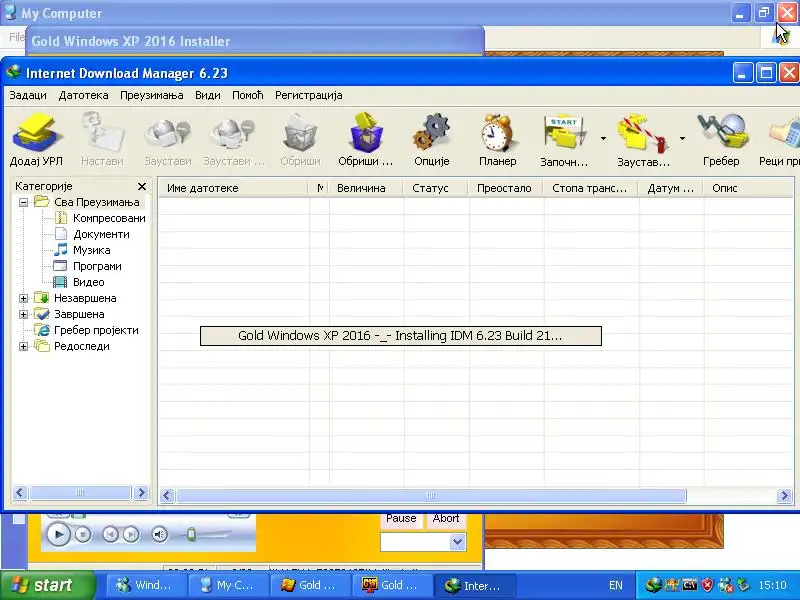This screenshot has height=600, width=800.
Task: Open the Регистрација menu
Action: (309, 95)
